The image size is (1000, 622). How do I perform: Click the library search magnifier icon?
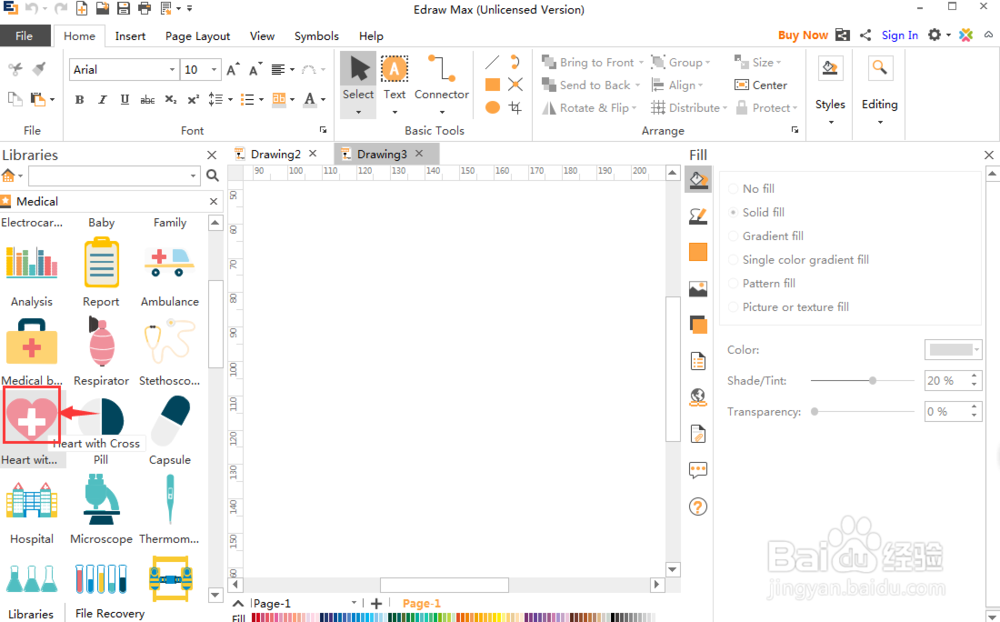(212, 175)
